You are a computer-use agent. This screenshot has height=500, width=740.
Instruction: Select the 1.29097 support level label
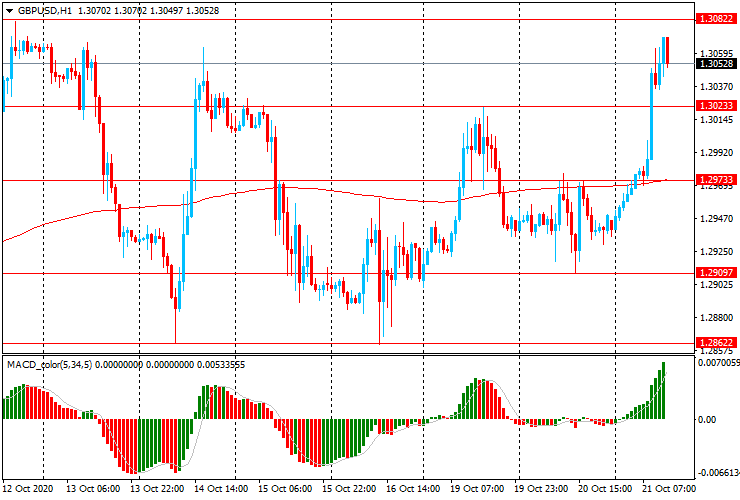716,272
